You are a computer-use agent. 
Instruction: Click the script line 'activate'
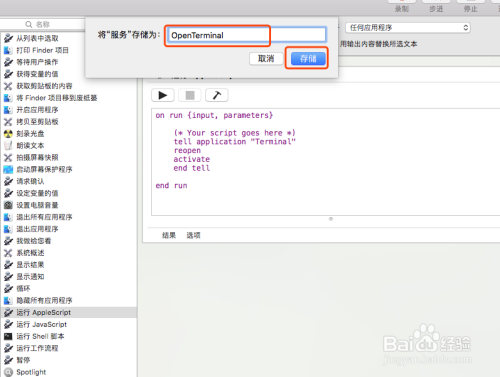(192, 159)
